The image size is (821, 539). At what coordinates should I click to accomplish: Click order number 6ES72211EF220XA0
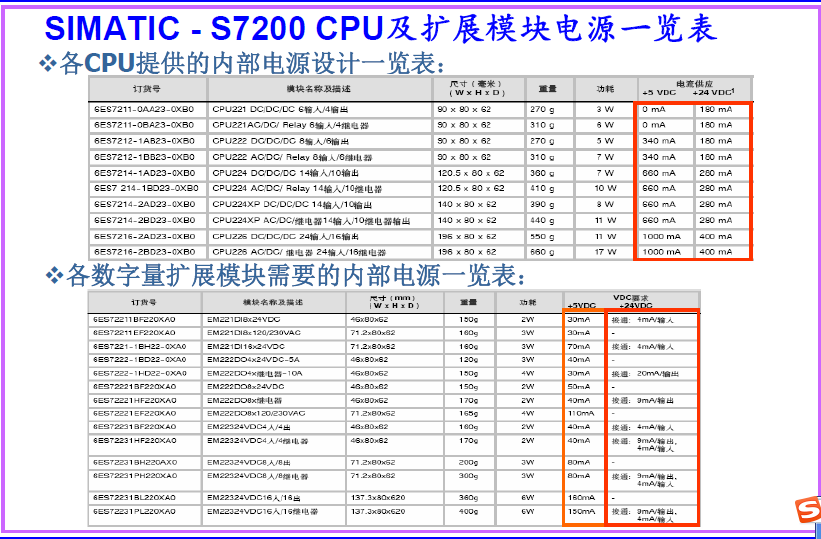point(134,333)
